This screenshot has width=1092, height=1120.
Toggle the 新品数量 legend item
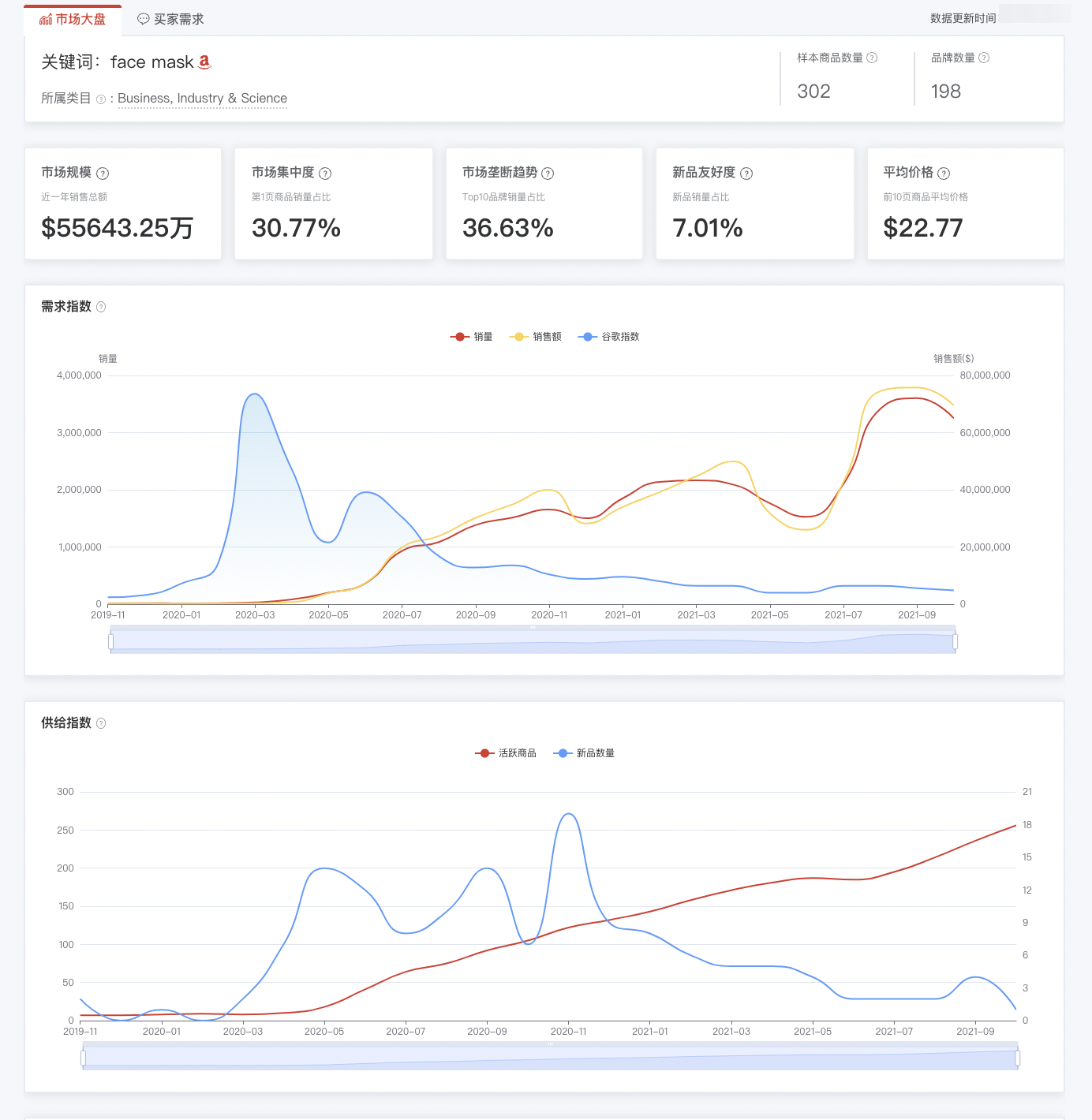coord(585,753)
